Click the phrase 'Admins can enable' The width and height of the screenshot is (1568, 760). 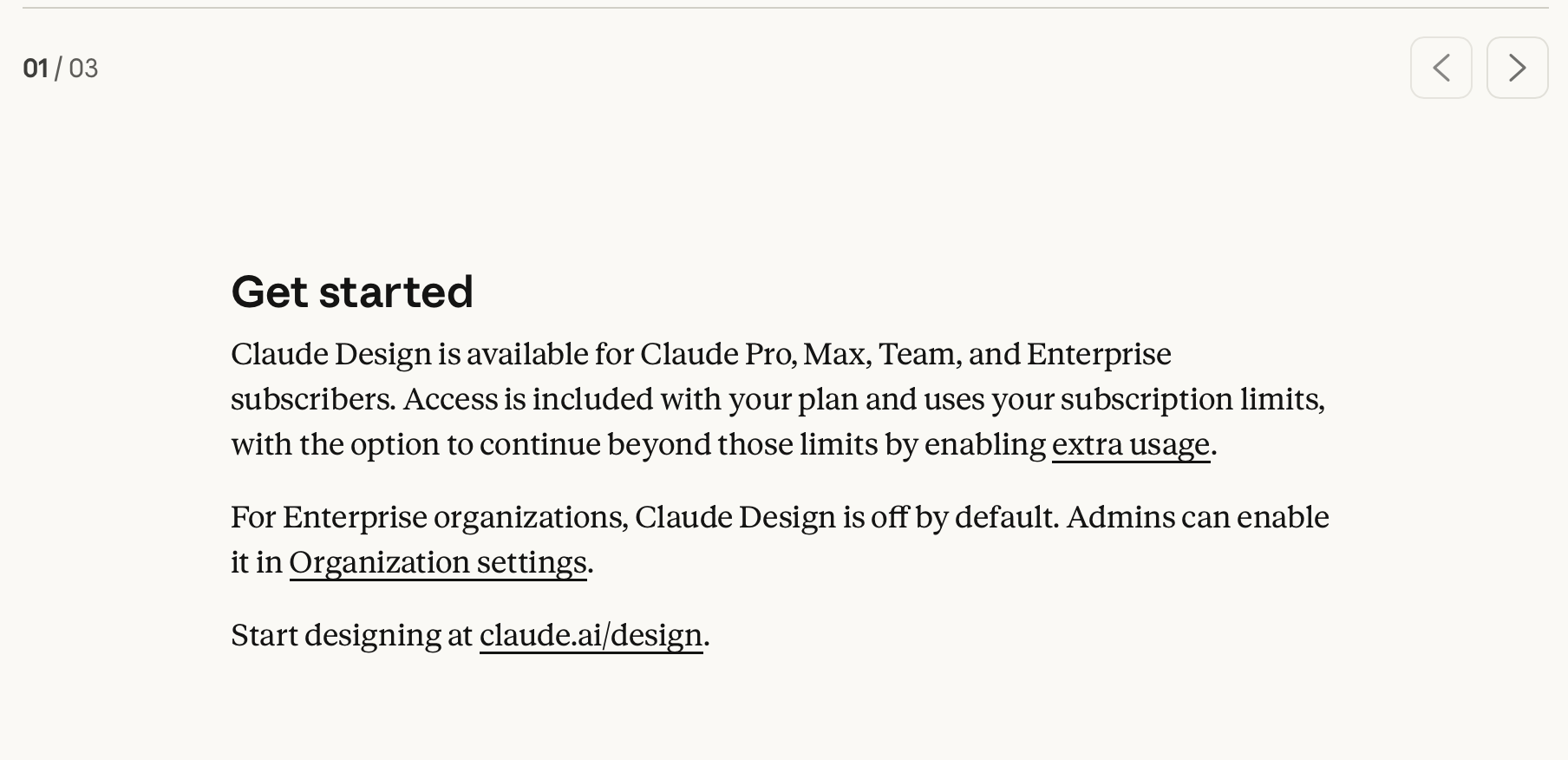1197,517
